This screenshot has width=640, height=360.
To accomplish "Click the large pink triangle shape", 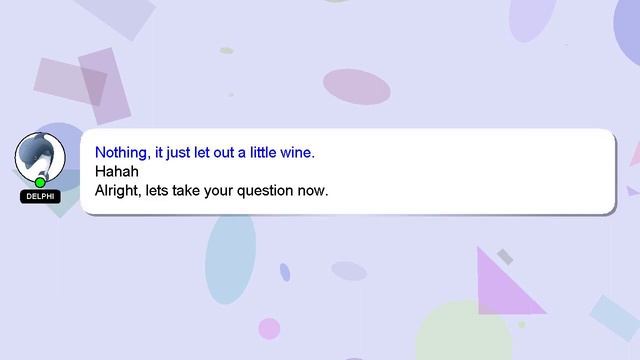I will click(x=504, y=288).
